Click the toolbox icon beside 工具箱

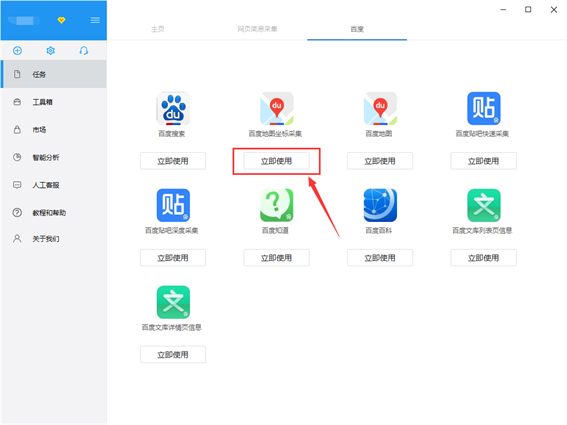(17, 102)
